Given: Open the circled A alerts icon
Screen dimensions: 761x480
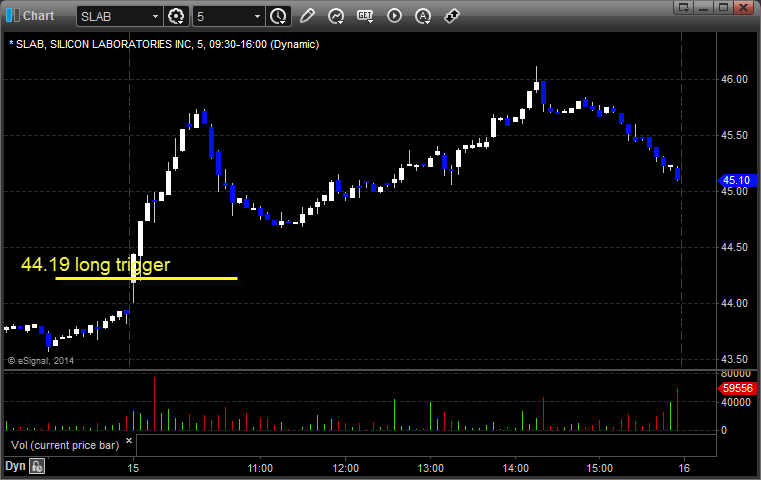Looking at the screenshot, I should (x=423, y=16).
